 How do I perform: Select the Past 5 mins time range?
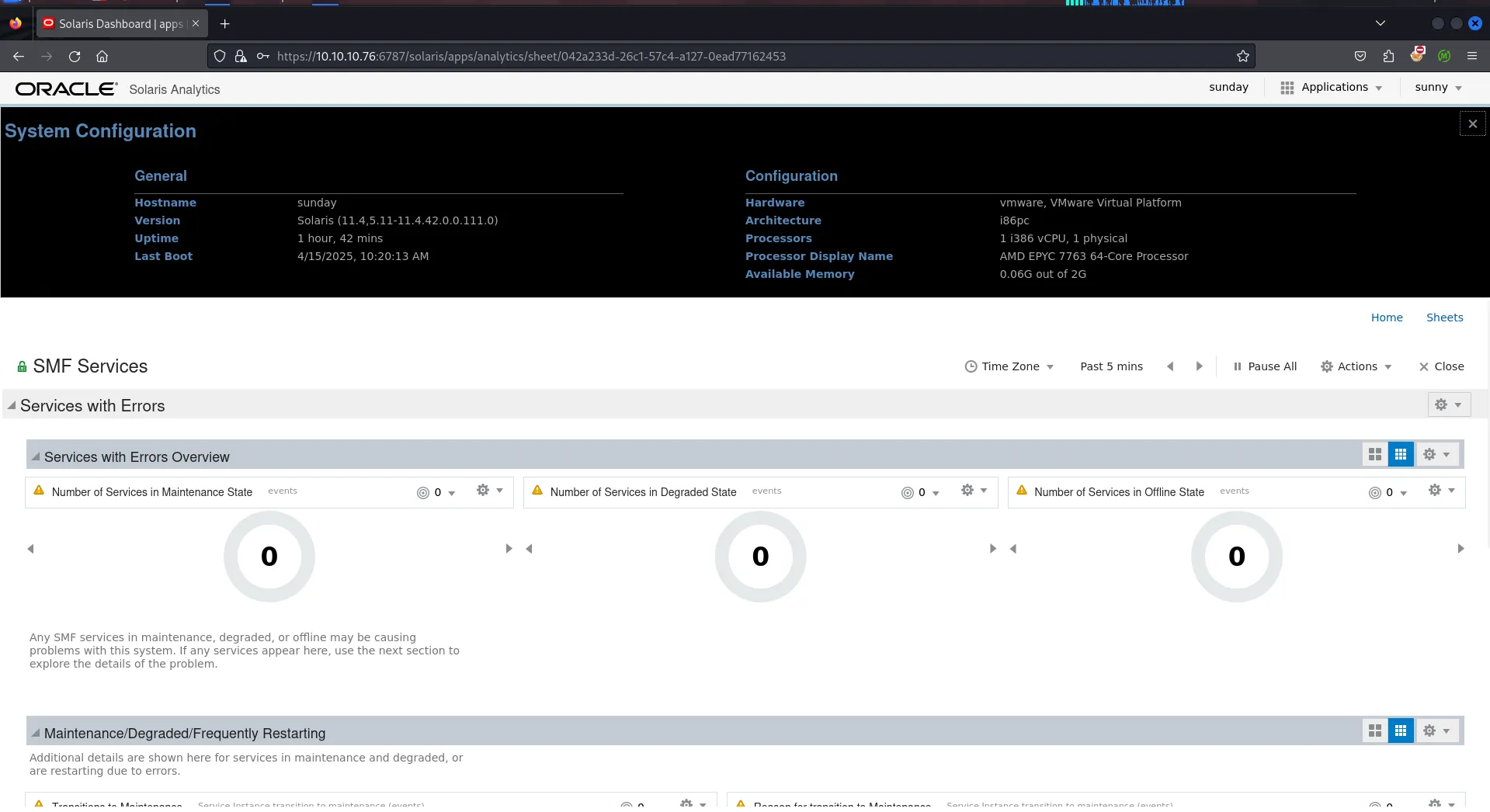point(1111,366)
